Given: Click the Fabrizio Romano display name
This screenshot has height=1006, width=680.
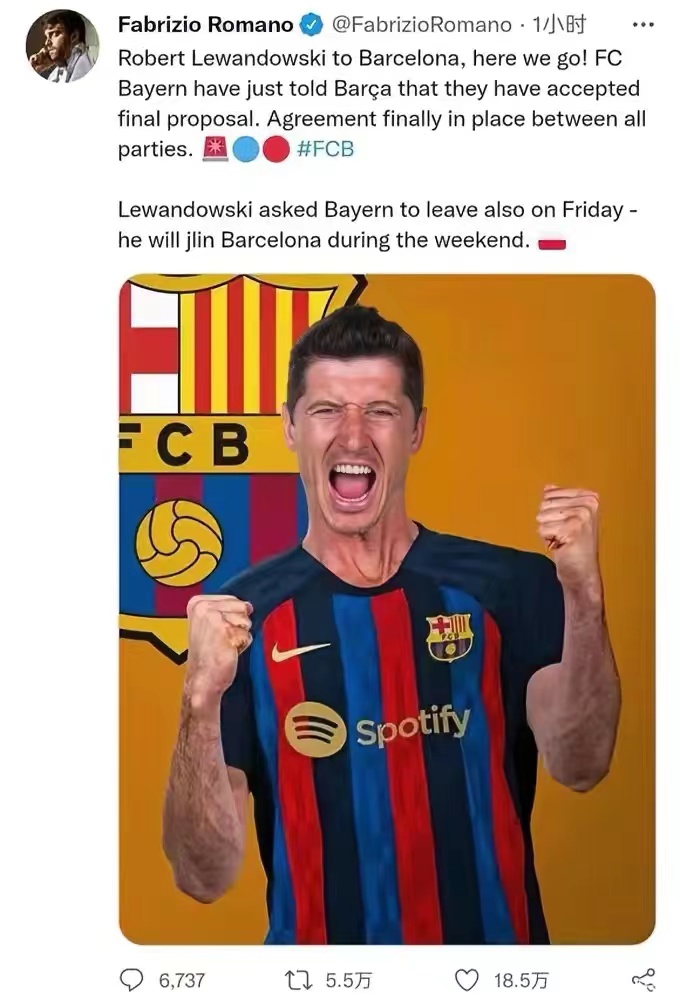Looking at the screenshot, I should pyautogui.click(x=205, y=25).
